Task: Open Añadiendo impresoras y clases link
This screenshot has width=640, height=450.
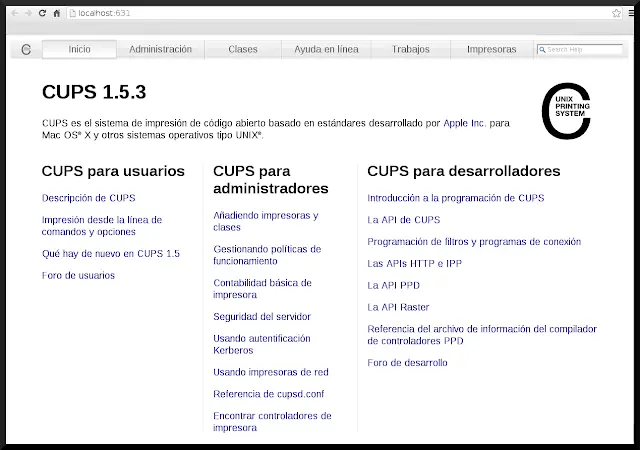Action: pyautogui.click(x=266, y=221)
